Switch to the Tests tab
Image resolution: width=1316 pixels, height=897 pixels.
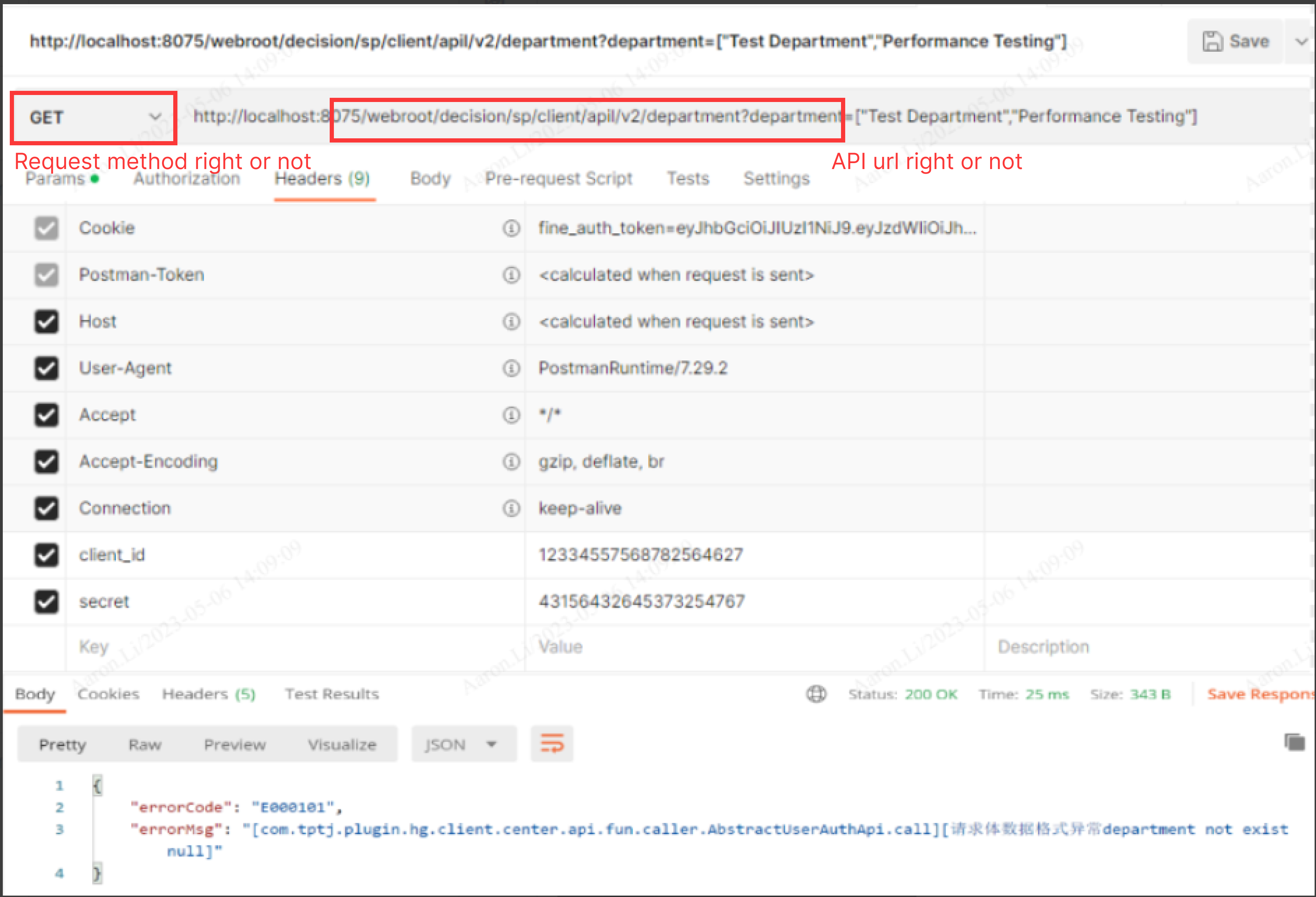687,179
